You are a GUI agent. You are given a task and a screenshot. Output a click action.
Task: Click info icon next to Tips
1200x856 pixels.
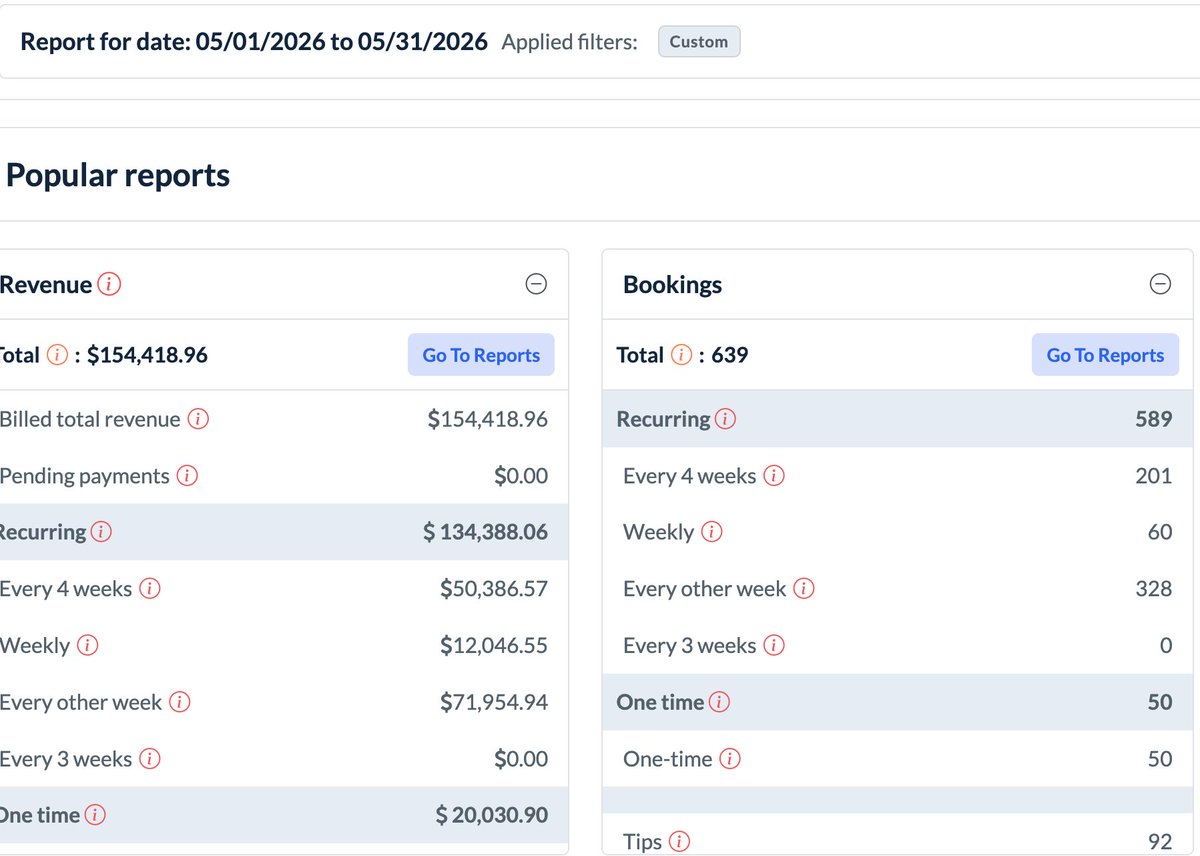pos(679,842)
